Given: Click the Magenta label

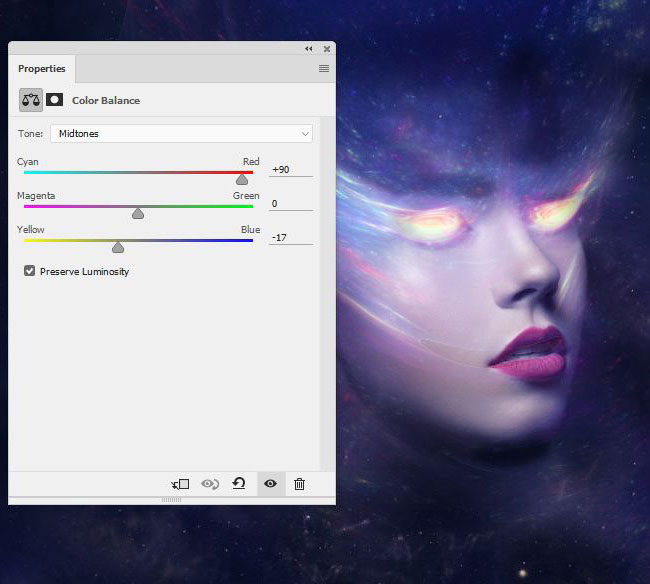Looking at the screenshot, I should click(36, 196).
